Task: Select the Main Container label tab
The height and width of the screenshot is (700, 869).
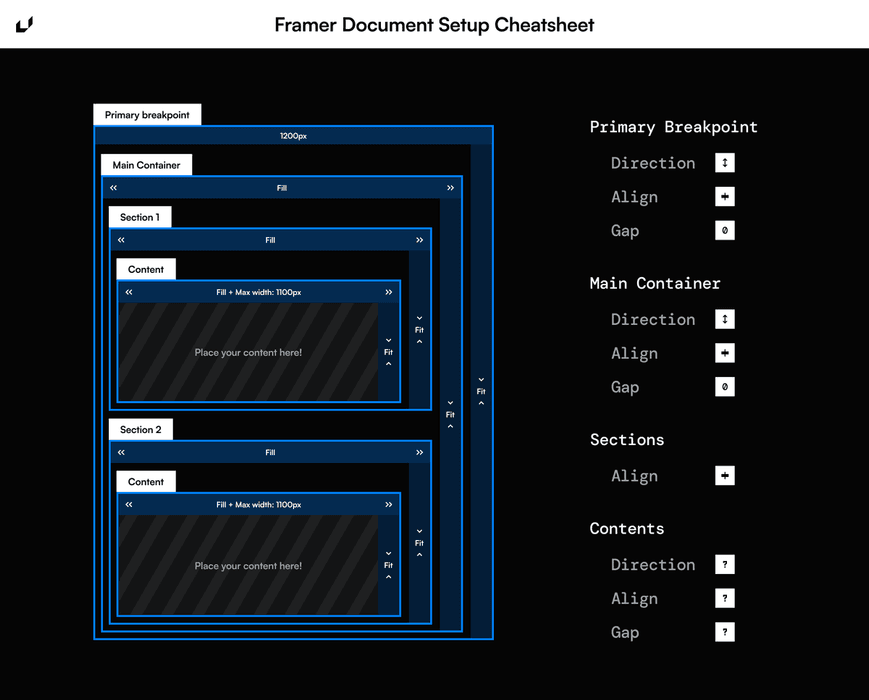Action: click(x=146, y=165)
